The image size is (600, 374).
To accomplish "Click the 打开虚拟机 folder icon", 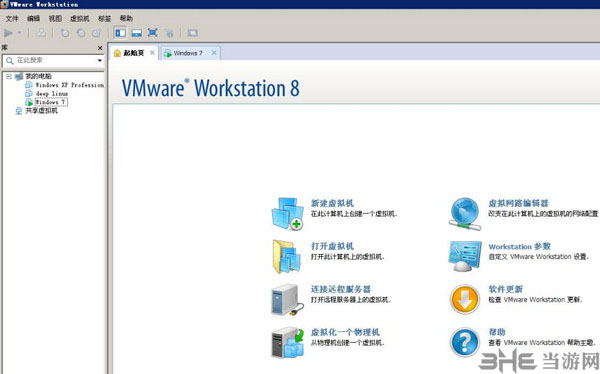I will (287, 256).
